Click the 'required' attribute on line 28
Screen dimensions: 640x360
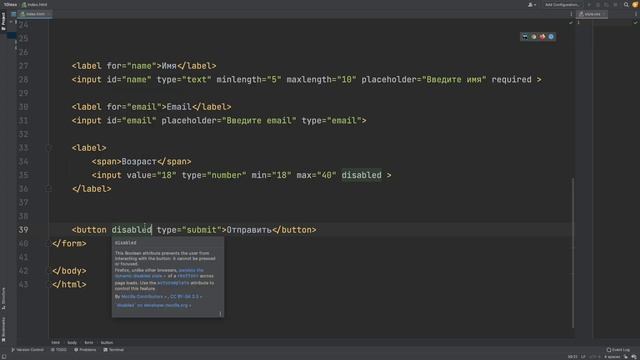[511, 80]
